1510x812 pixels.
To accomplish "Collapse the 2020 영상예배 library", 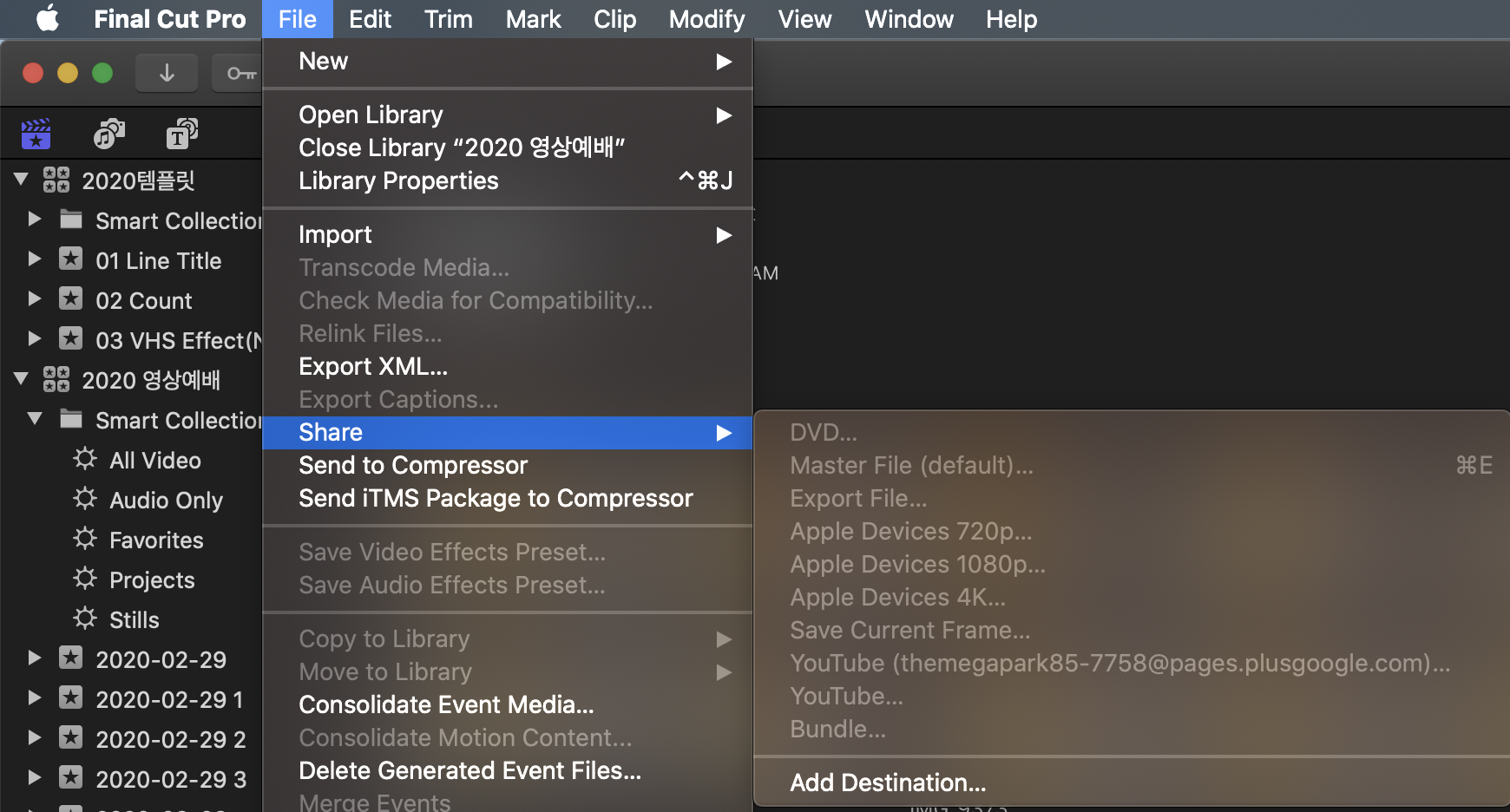I will pos(22,379).
